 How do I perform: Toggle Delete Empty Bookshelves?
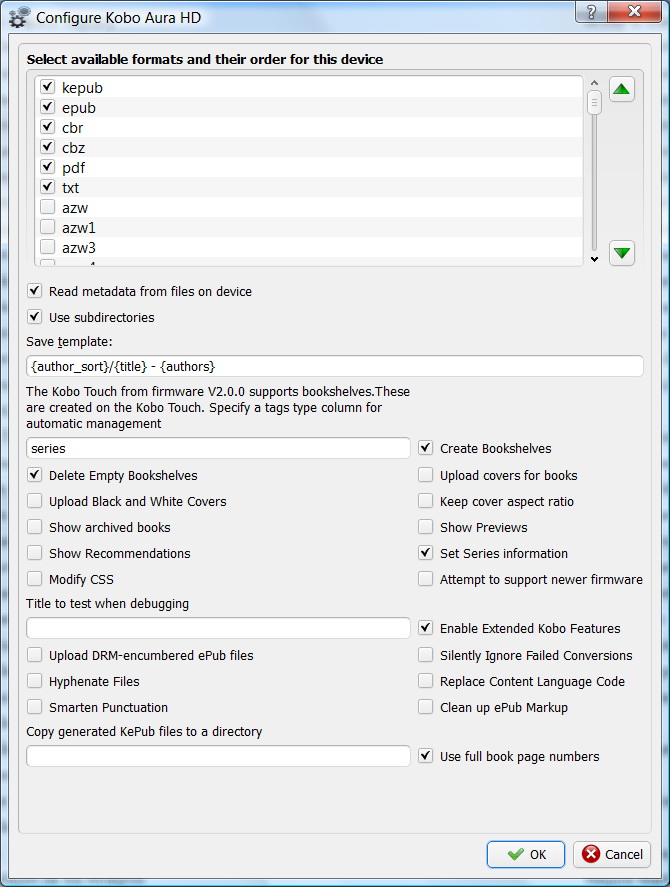point(35,475)
